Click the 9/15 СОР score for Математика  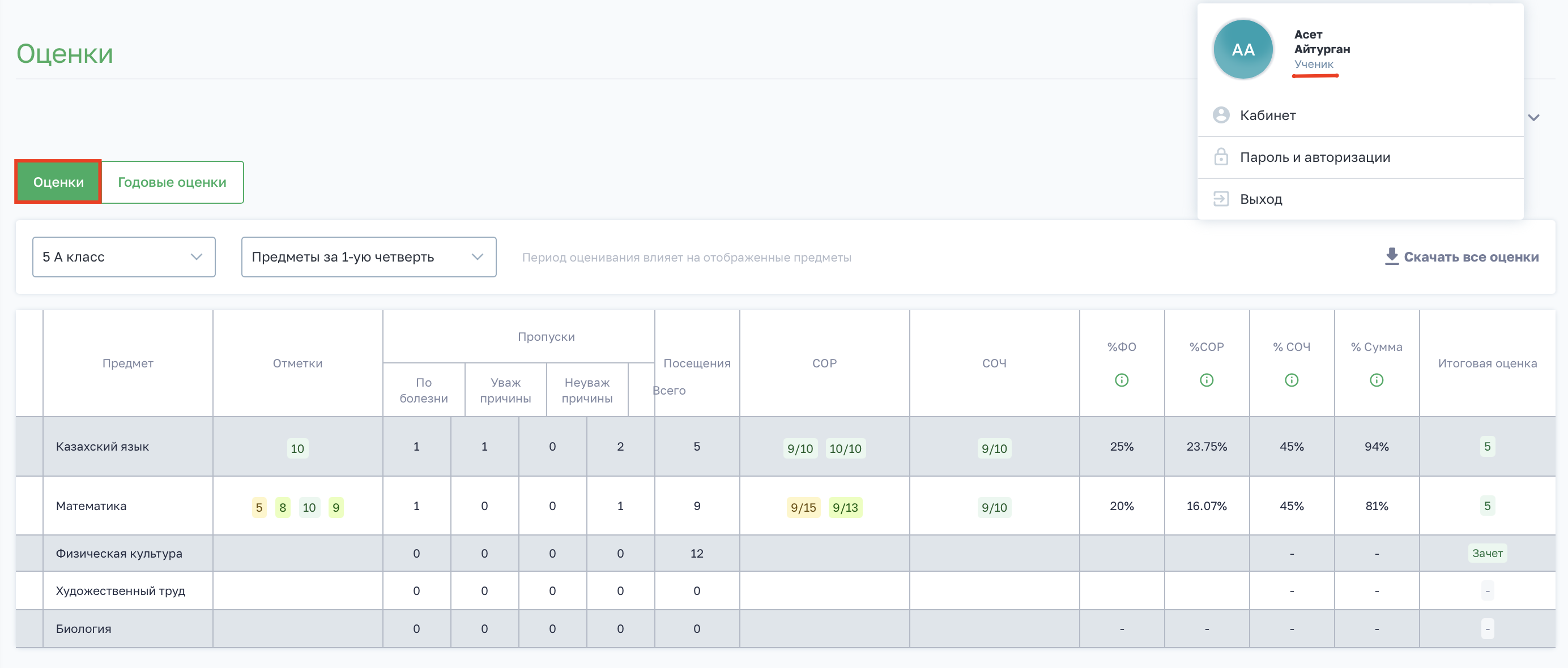[x=803, y=507]
